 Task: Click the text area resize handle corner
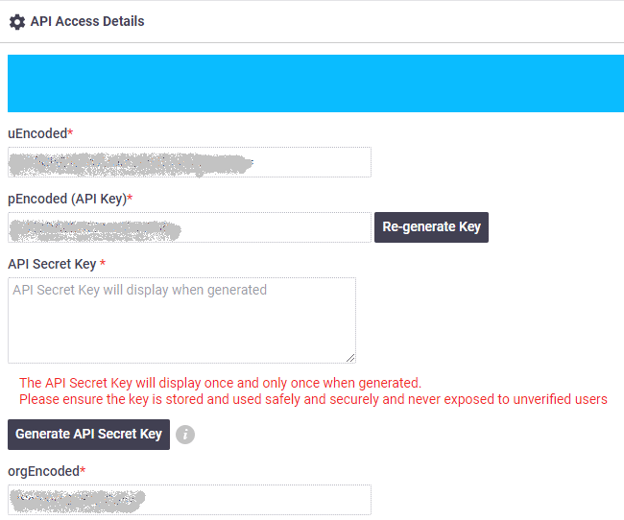(350, 358)
